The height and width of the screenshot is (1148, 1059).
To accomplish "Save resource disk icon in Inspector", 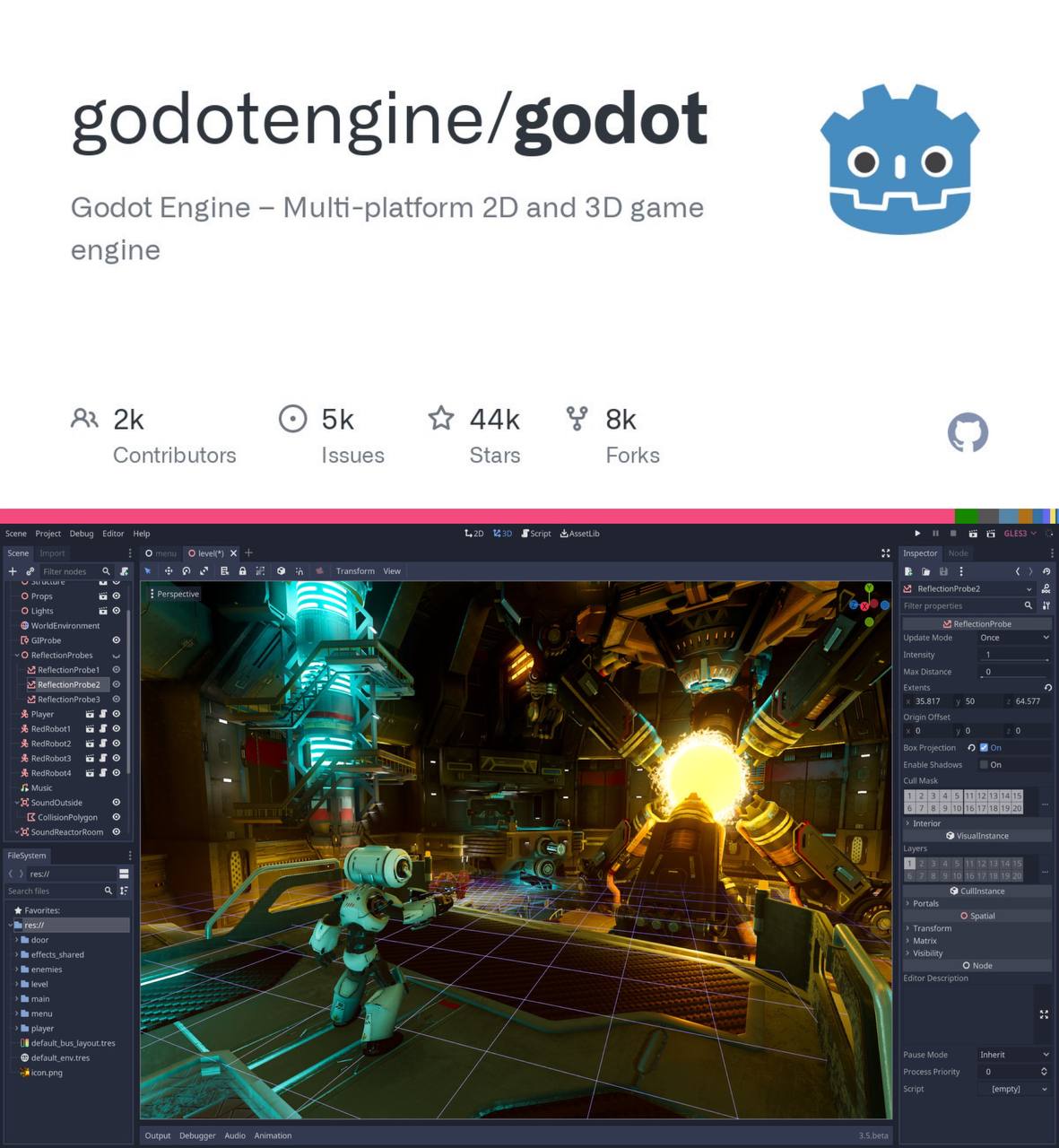I will click(x=943, y=571).
